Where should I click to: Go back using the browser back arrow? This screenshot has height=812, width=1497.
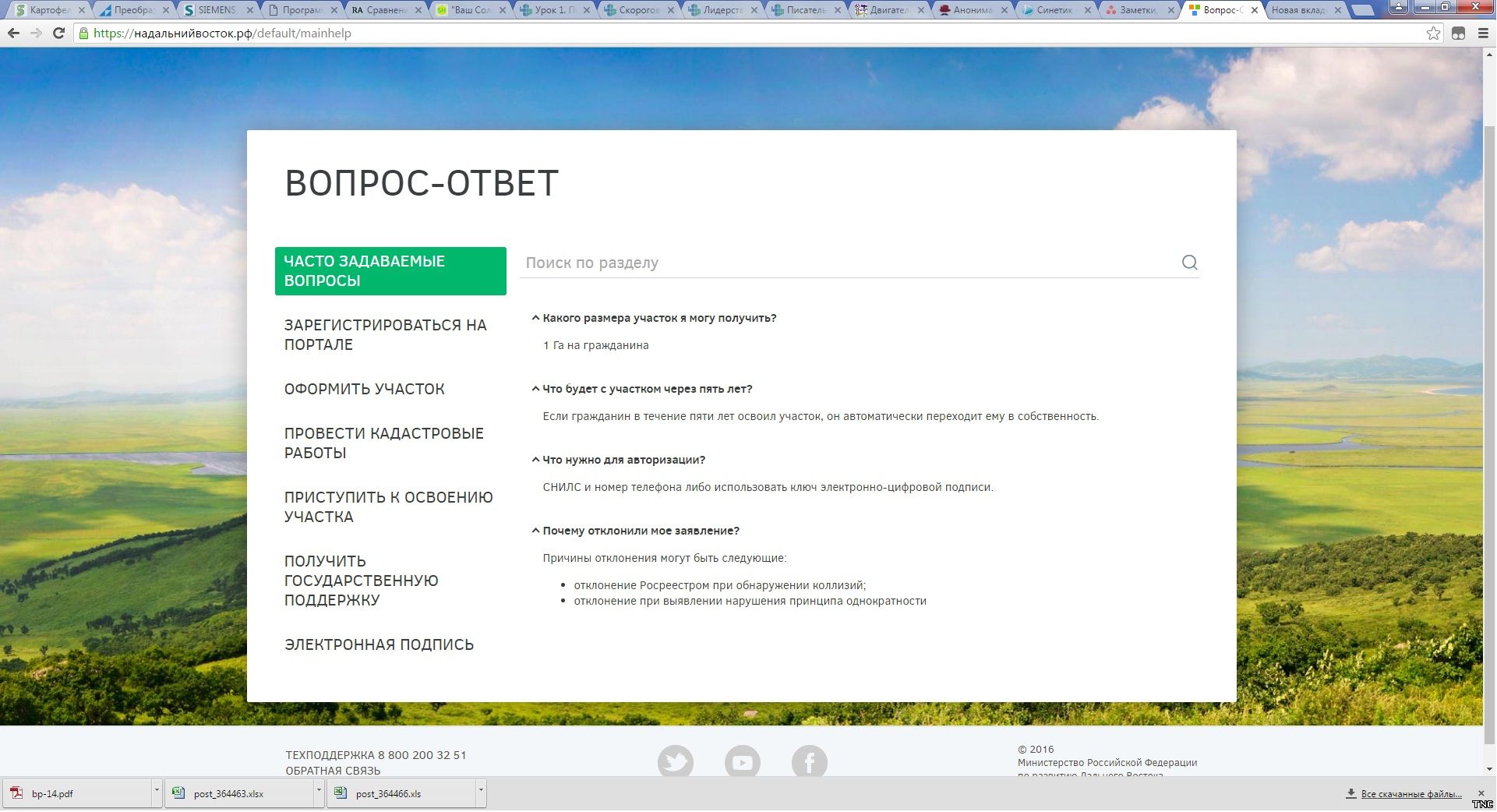(x=13, y=34)
